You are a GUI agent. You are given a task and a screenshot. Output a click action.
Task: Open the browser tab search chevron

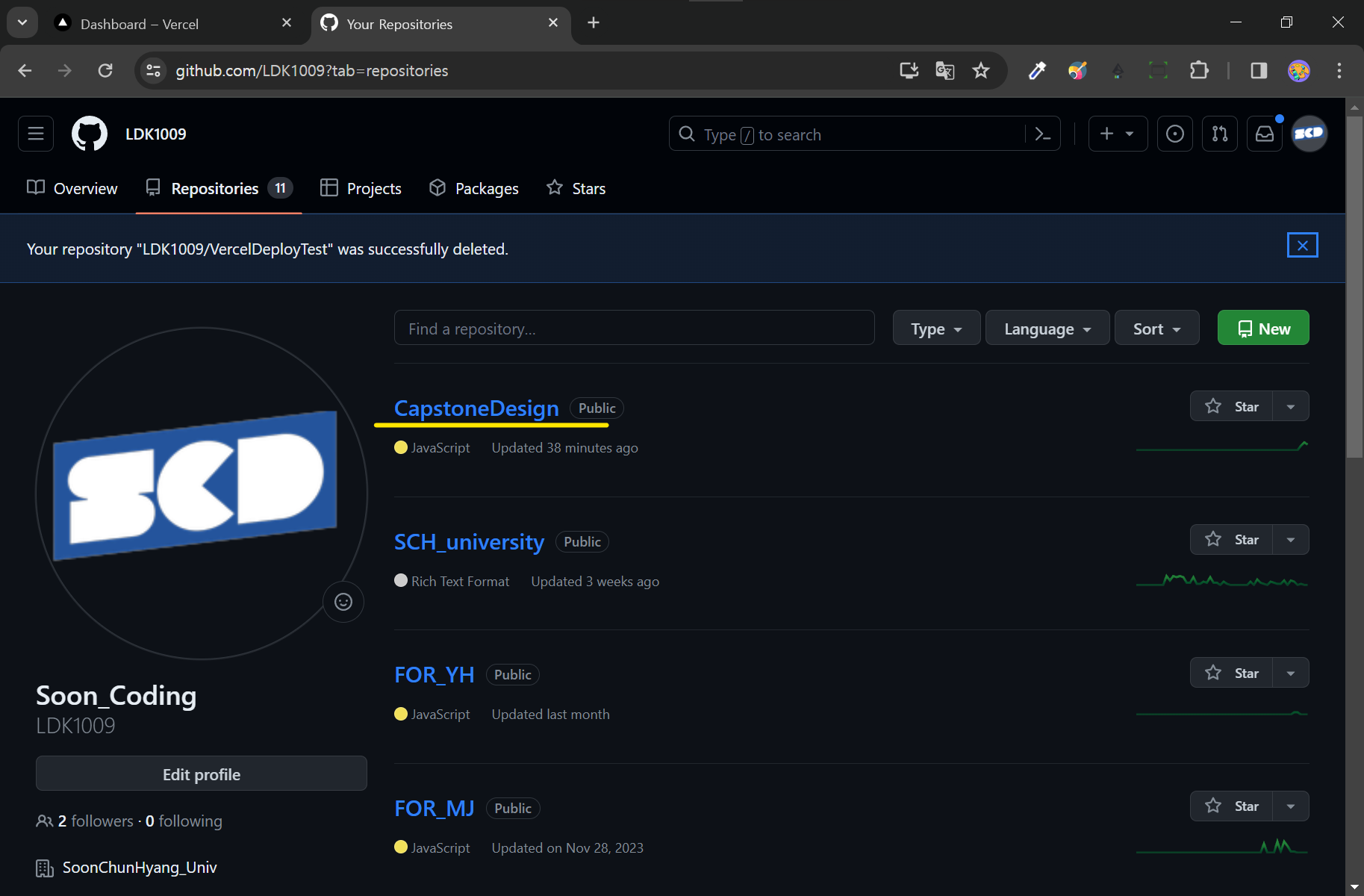tap(22, 23)
